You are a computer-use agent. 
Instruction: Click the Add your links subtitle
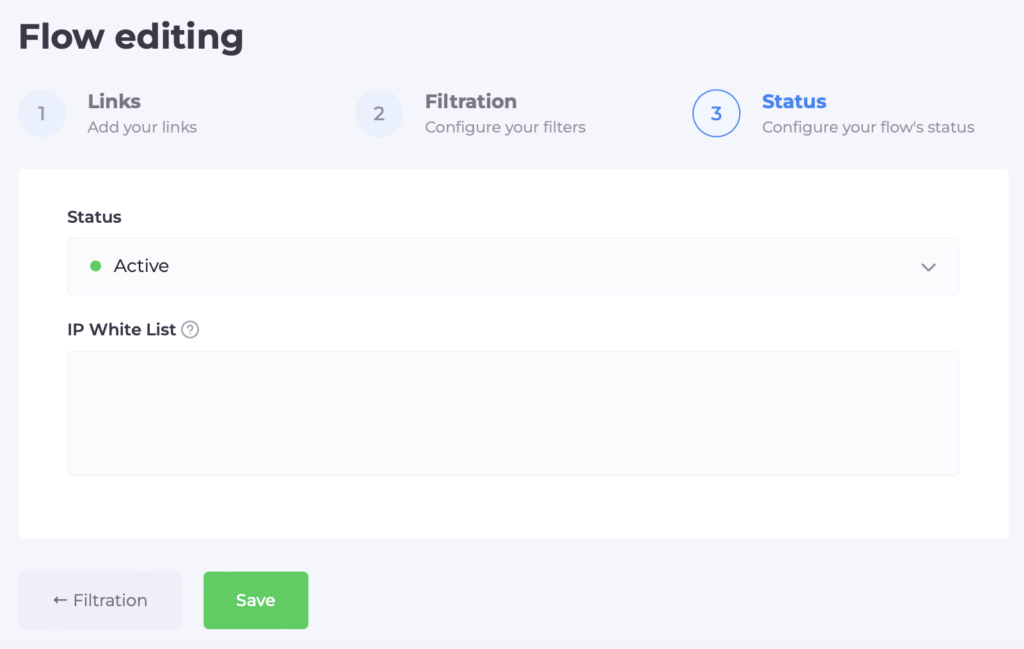141,127
